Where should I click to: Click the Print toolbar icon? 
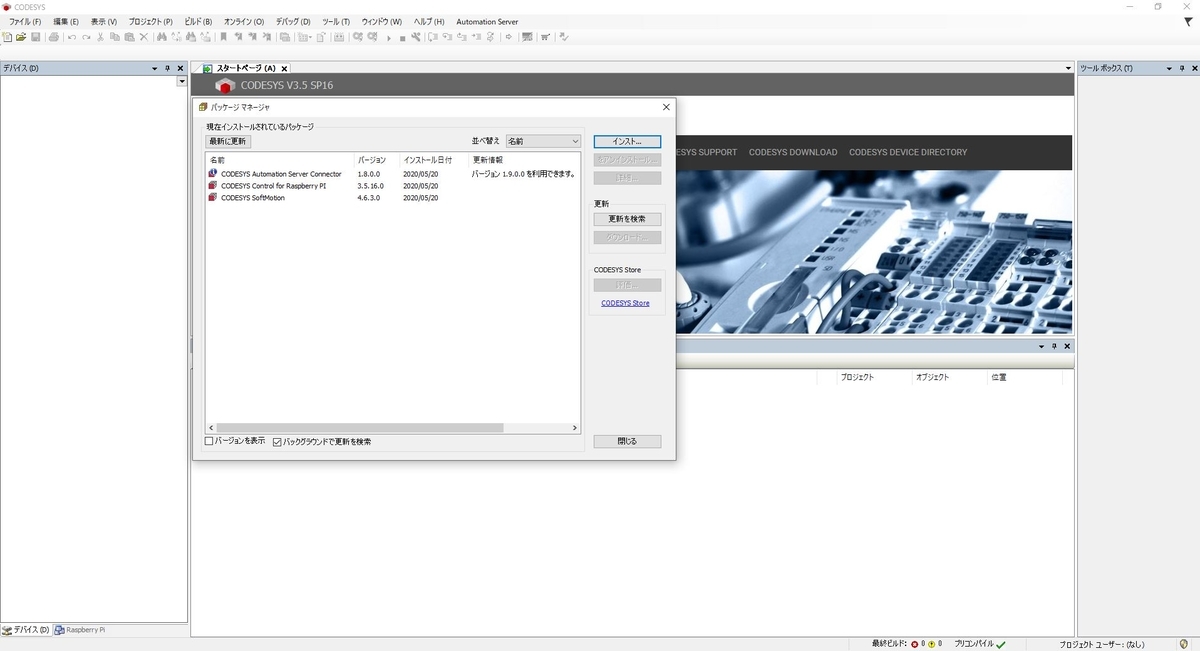pyautogui.click(x=54, y=37)
